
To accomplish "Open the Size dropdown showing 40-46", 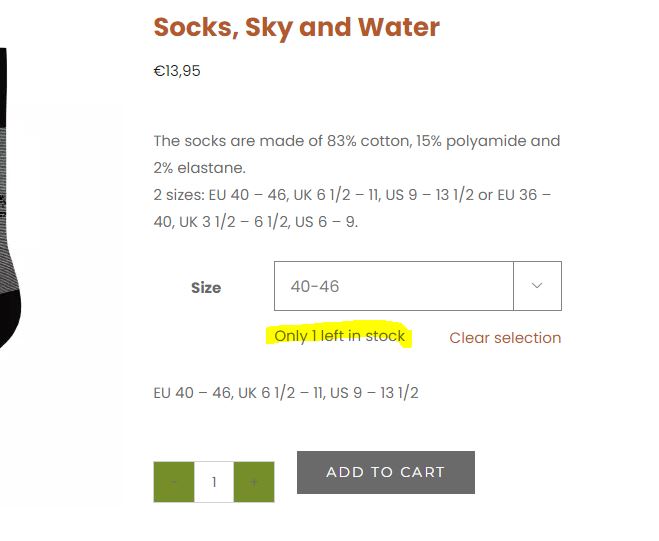I will point(394,286).
